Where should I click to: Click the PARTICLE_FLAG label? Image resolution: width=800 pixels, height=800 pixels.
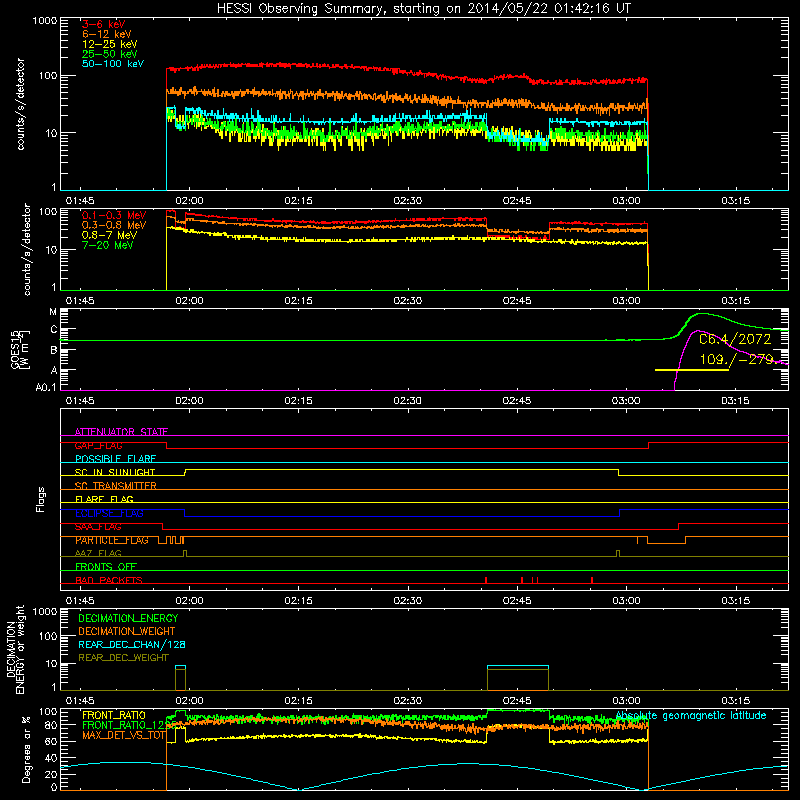coord(112,540)
